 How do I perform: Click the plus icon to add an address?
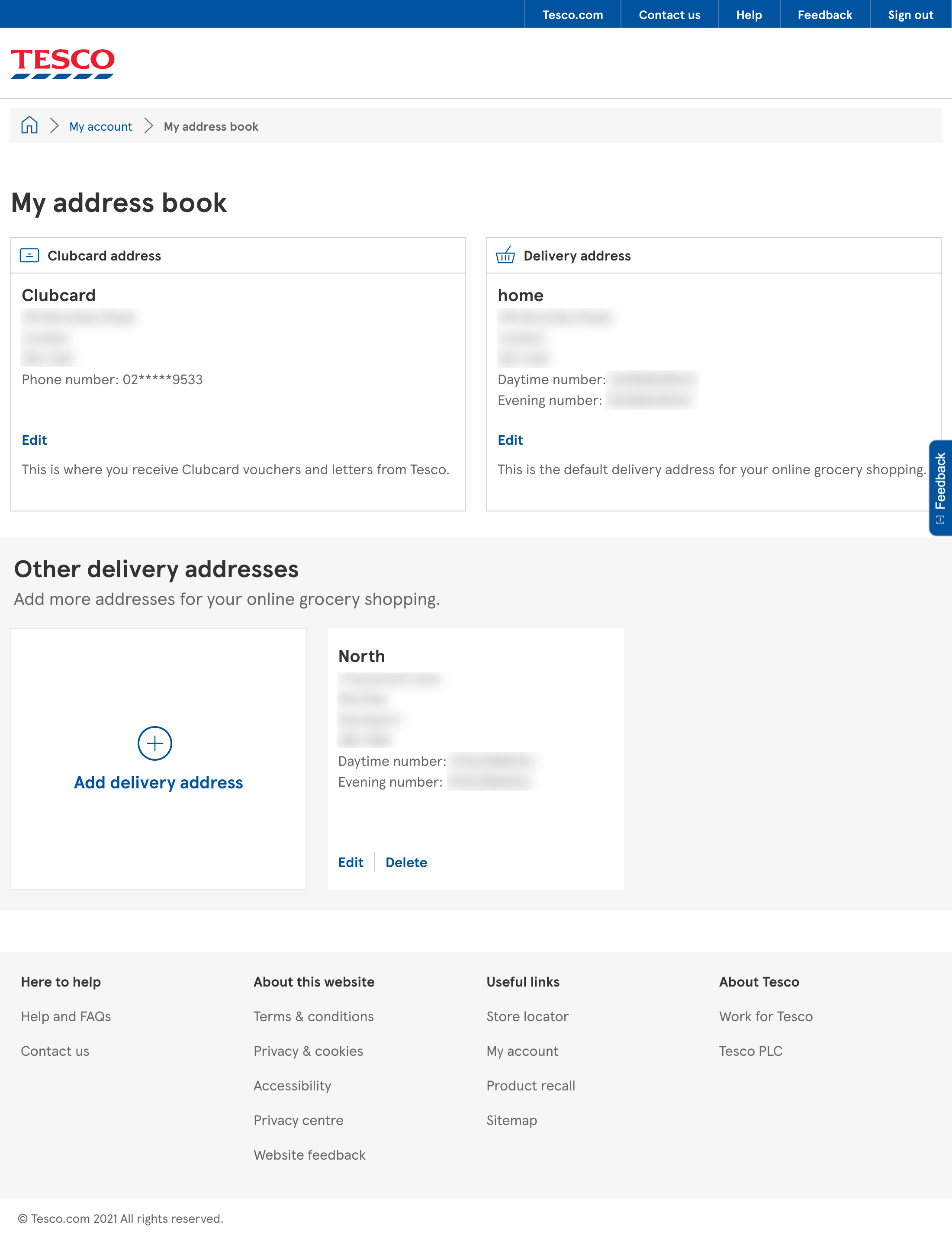(x=153, y=743)
